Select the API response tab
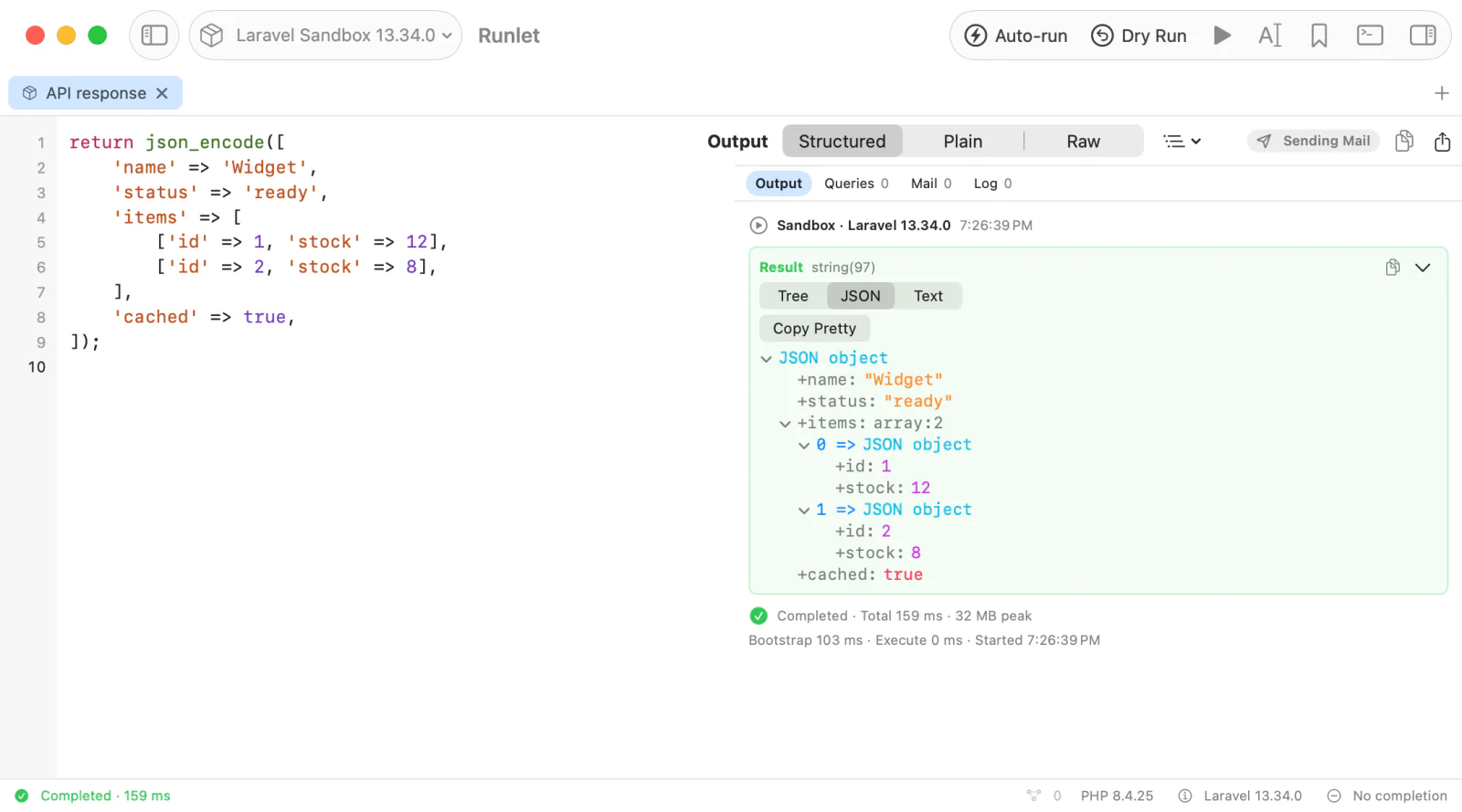Viewport: 1462px width, 812px height. pyautogui.click(x=95, y=93)
